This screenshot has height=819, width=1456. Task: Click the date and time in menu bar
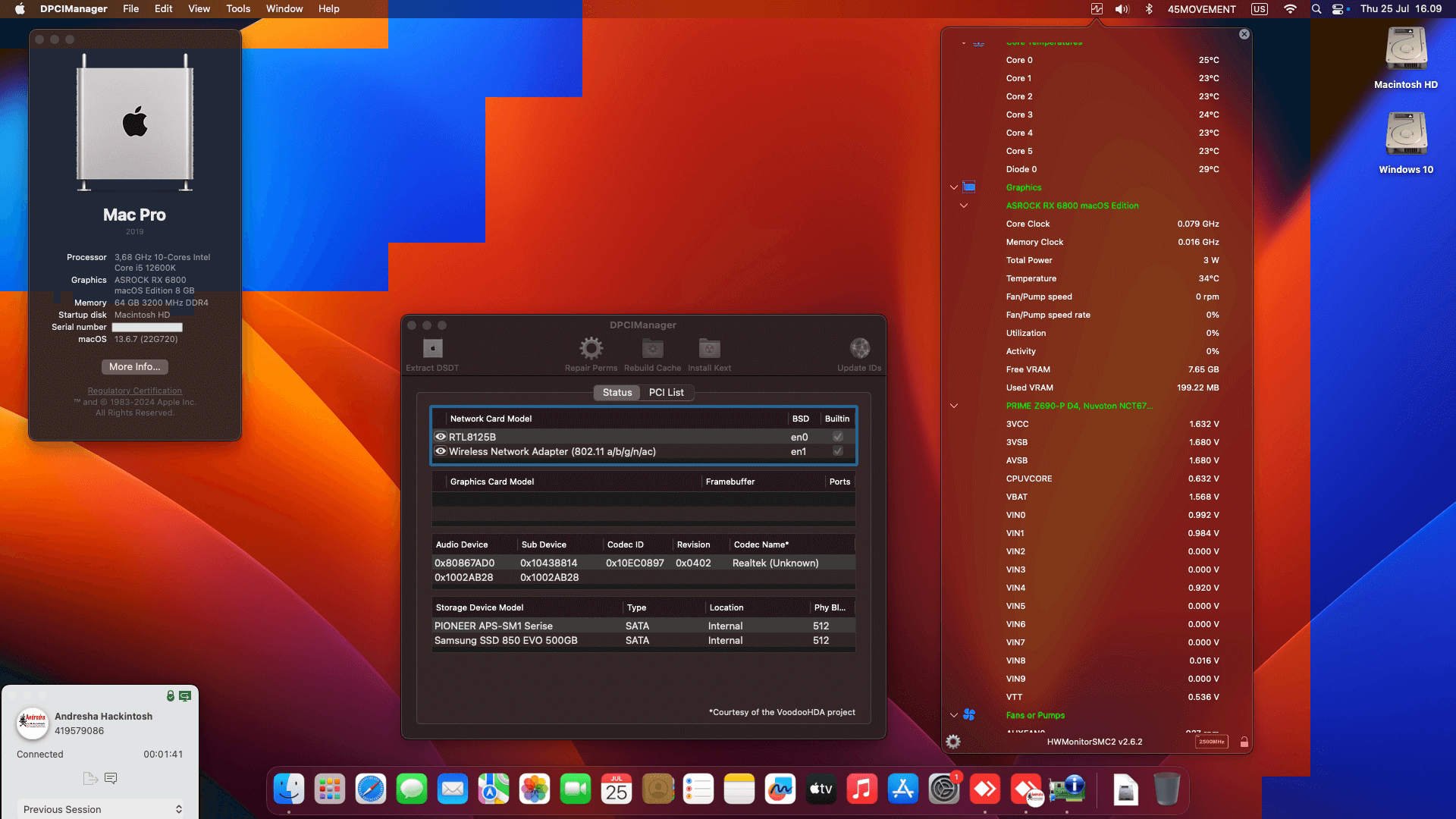(1401, 9)
